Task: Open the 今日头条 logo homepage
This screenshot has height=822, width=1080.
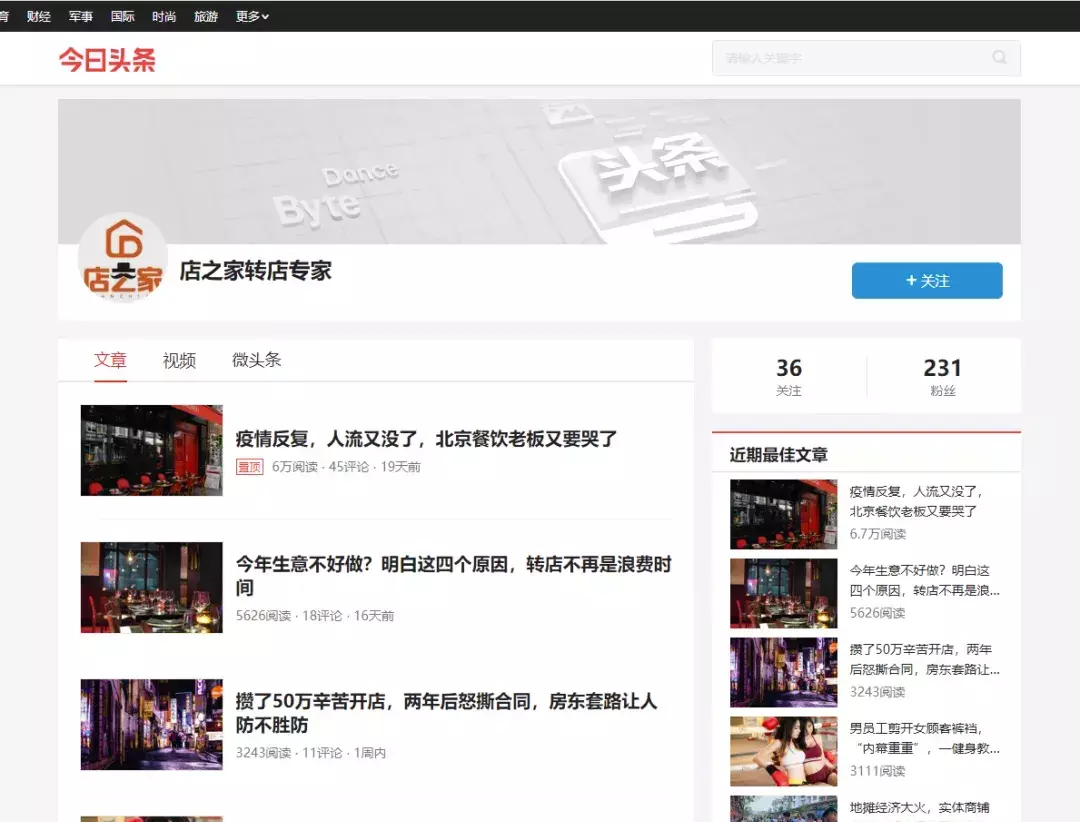Action: 107,59
